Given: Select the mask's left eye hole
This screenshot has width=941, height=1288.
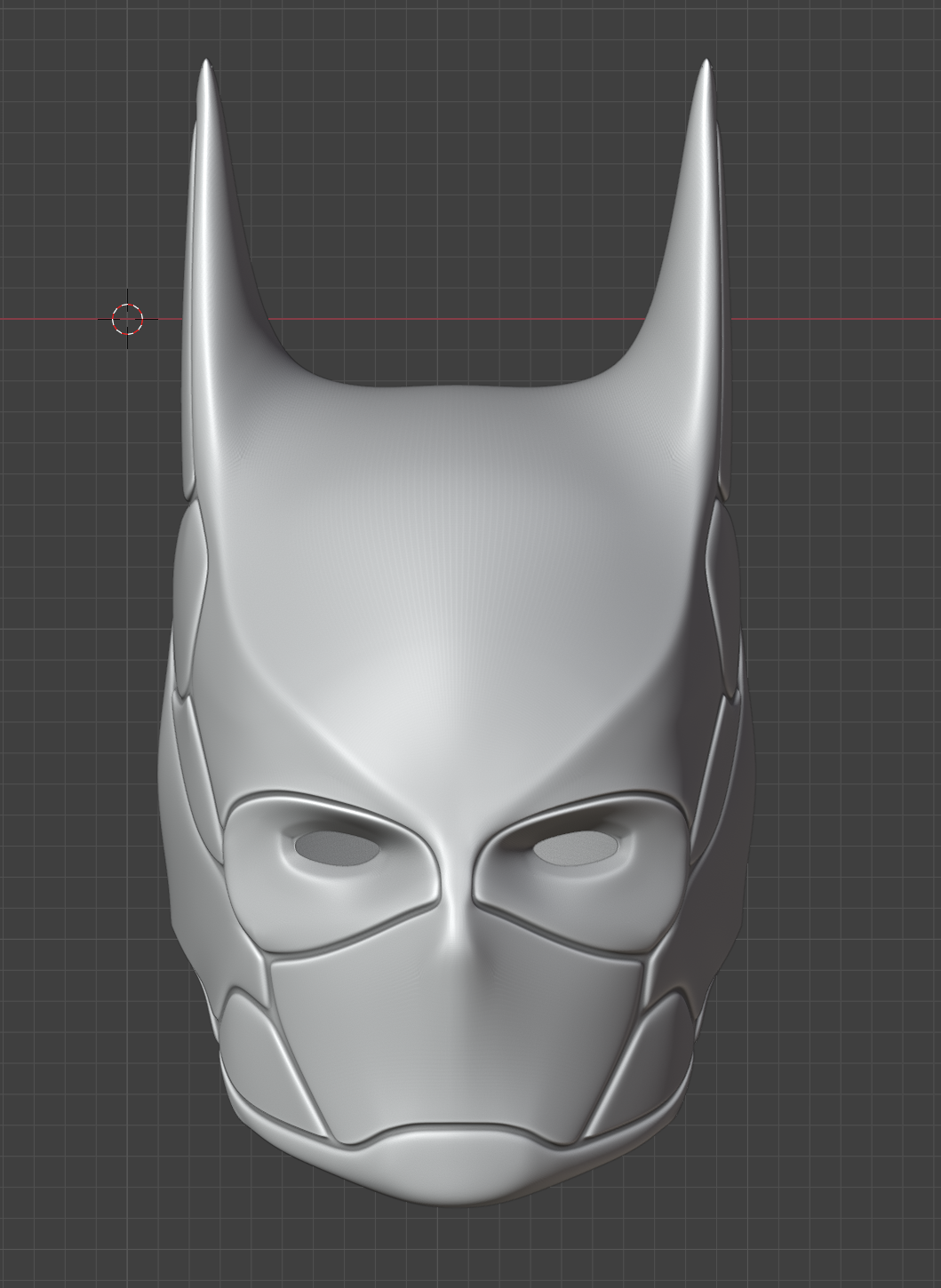Looking at the screenshot, I should (337, 848).
